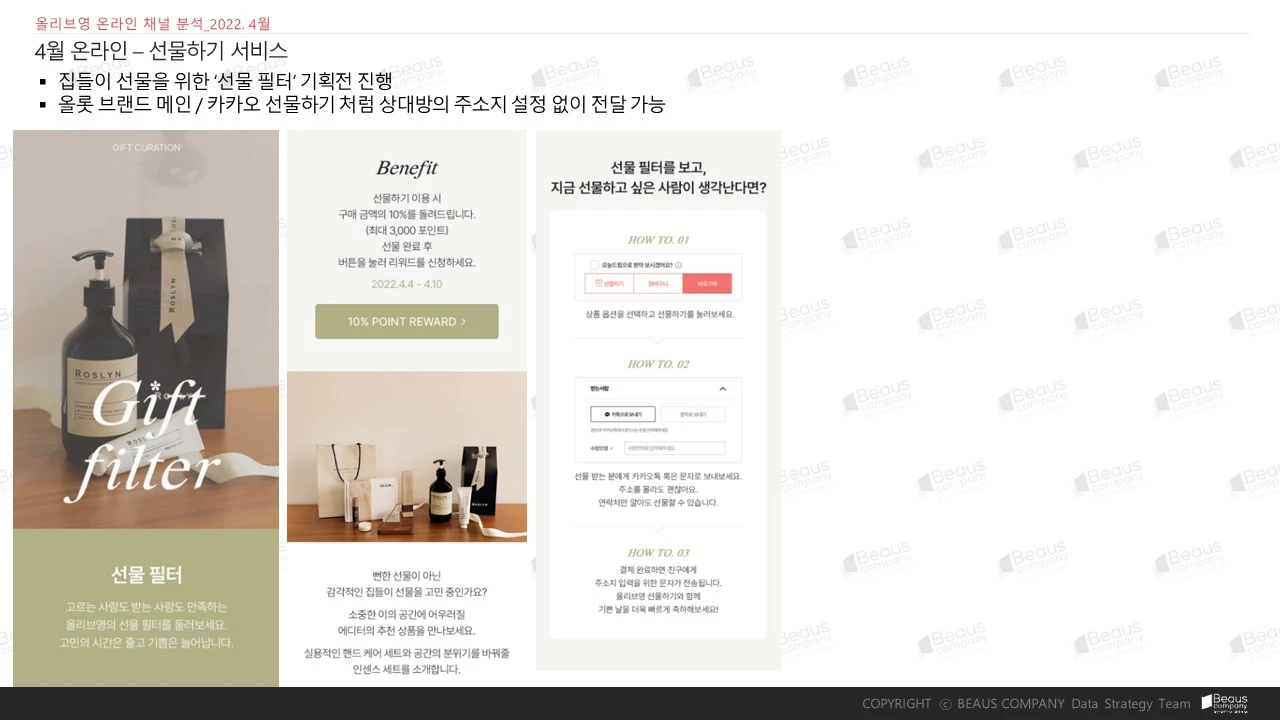Viewport: 1280px width, 720px height.
Task: Click the 10% POINT REWARD button
Action: (x=407, y=322)
